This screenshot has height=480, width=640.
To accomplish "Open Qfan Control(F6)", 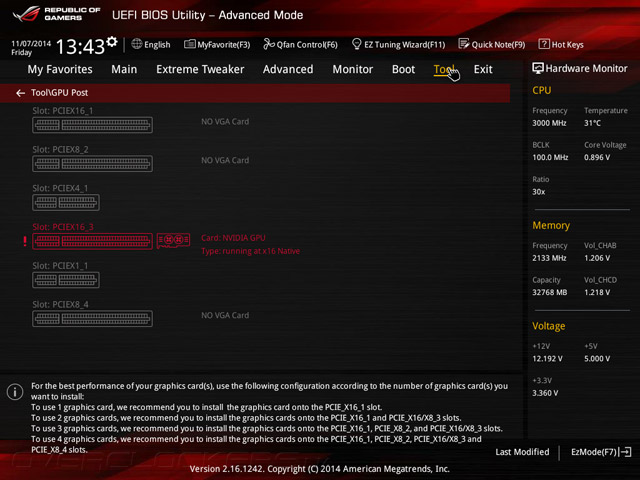I will [300, 44].
